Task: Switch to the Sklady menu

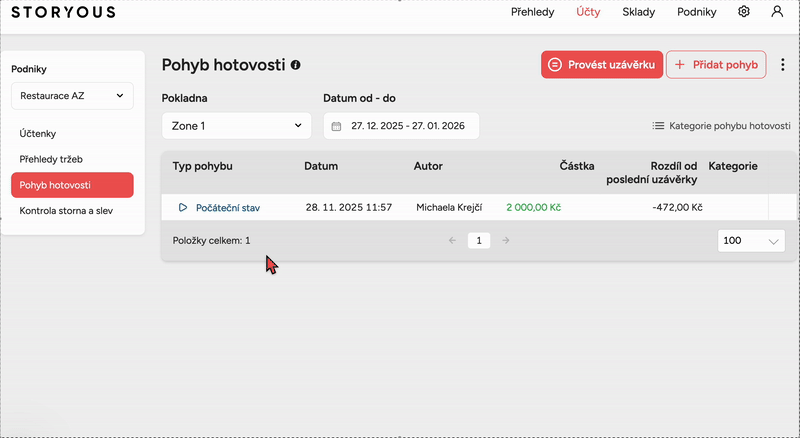Action: coord(638,12)
